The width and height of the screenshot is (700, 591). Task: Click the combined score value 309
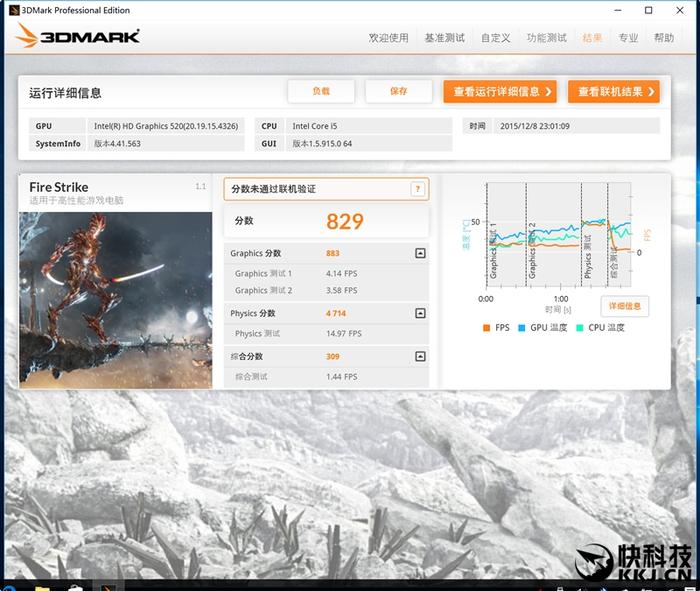[x=333, y=356]
